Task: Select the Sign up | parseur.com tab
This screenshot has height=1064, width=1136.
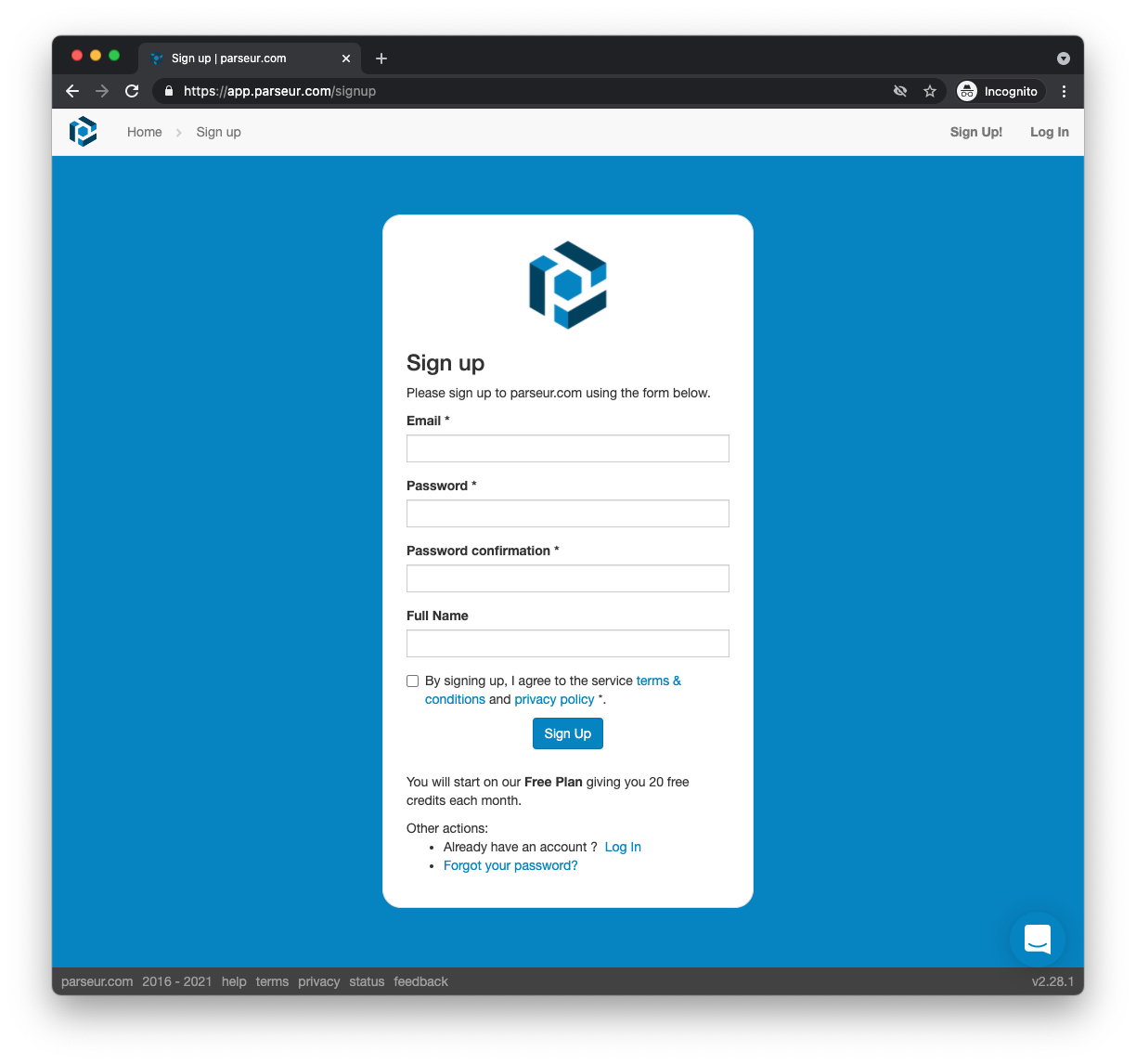Action: tap(251, 58)
